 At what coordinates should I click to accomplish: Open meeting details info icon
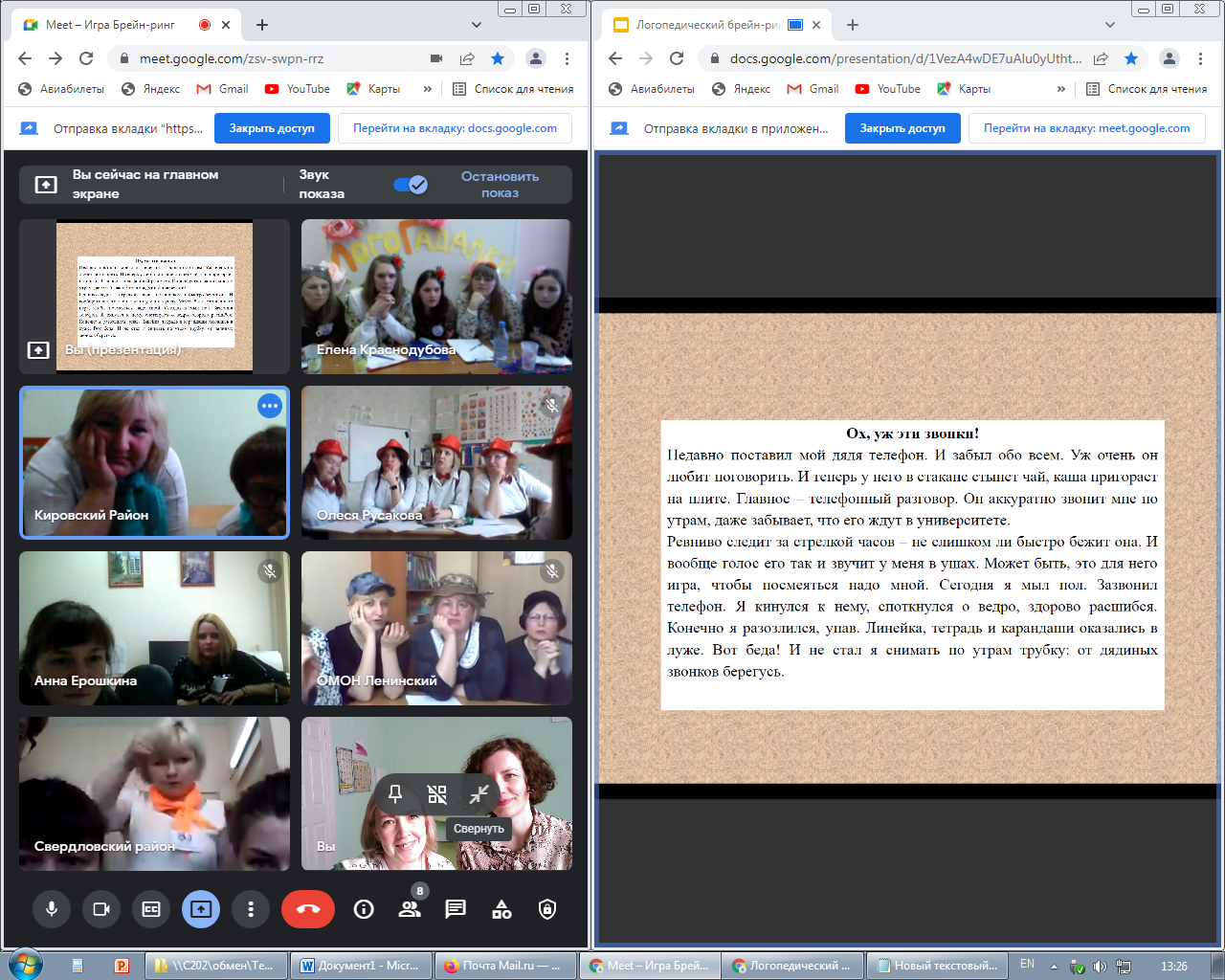364,909
